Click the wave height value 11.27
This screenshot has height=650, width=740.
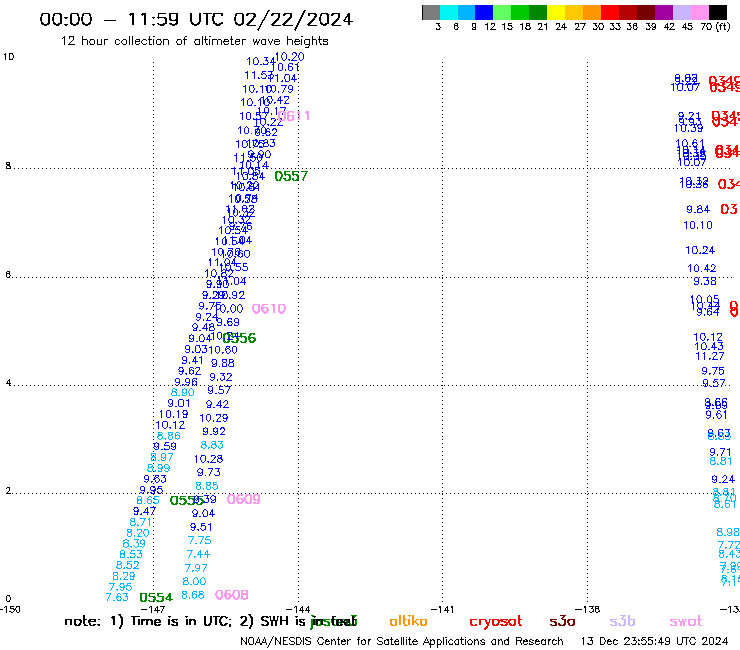point(710,356)
